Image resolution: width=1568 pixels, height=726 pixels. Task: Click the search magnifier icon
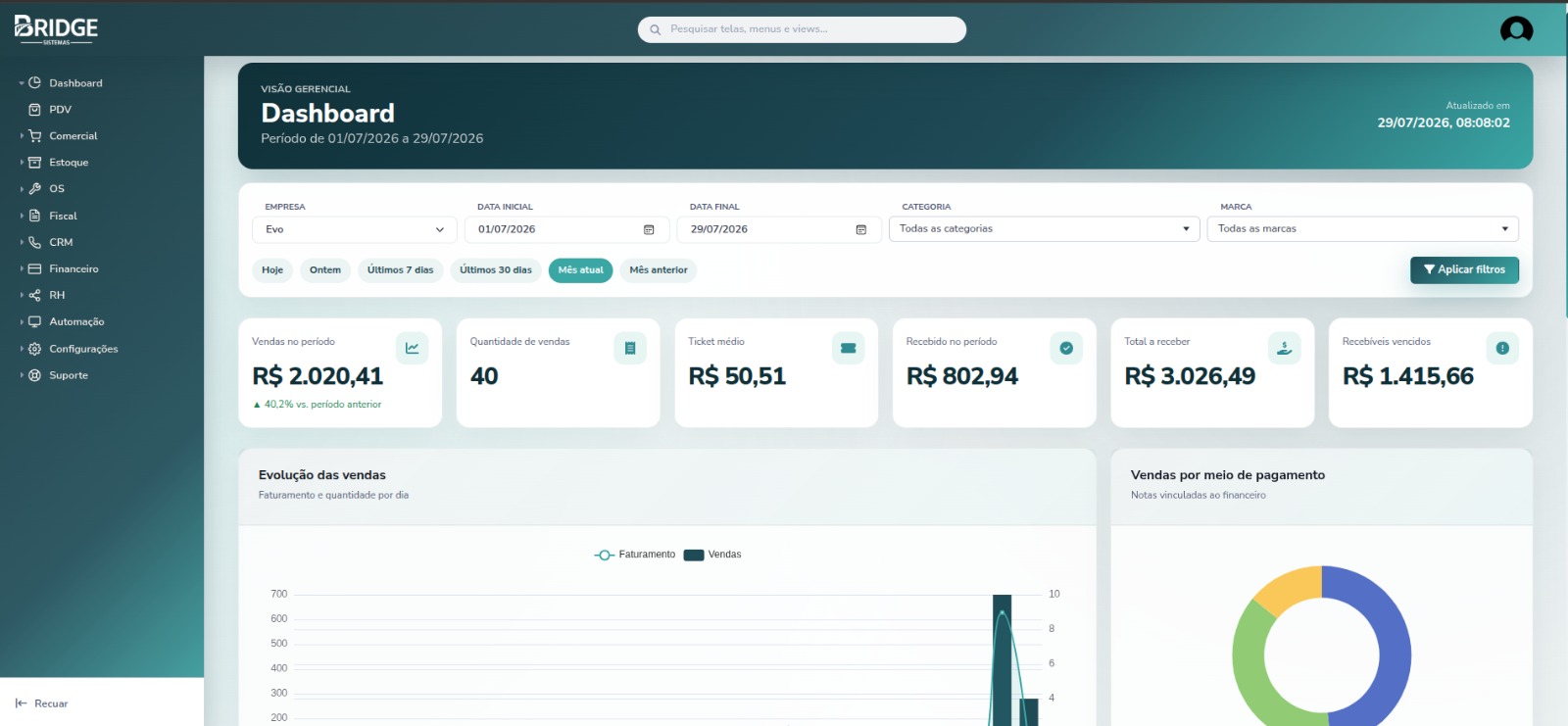point(655,29)
